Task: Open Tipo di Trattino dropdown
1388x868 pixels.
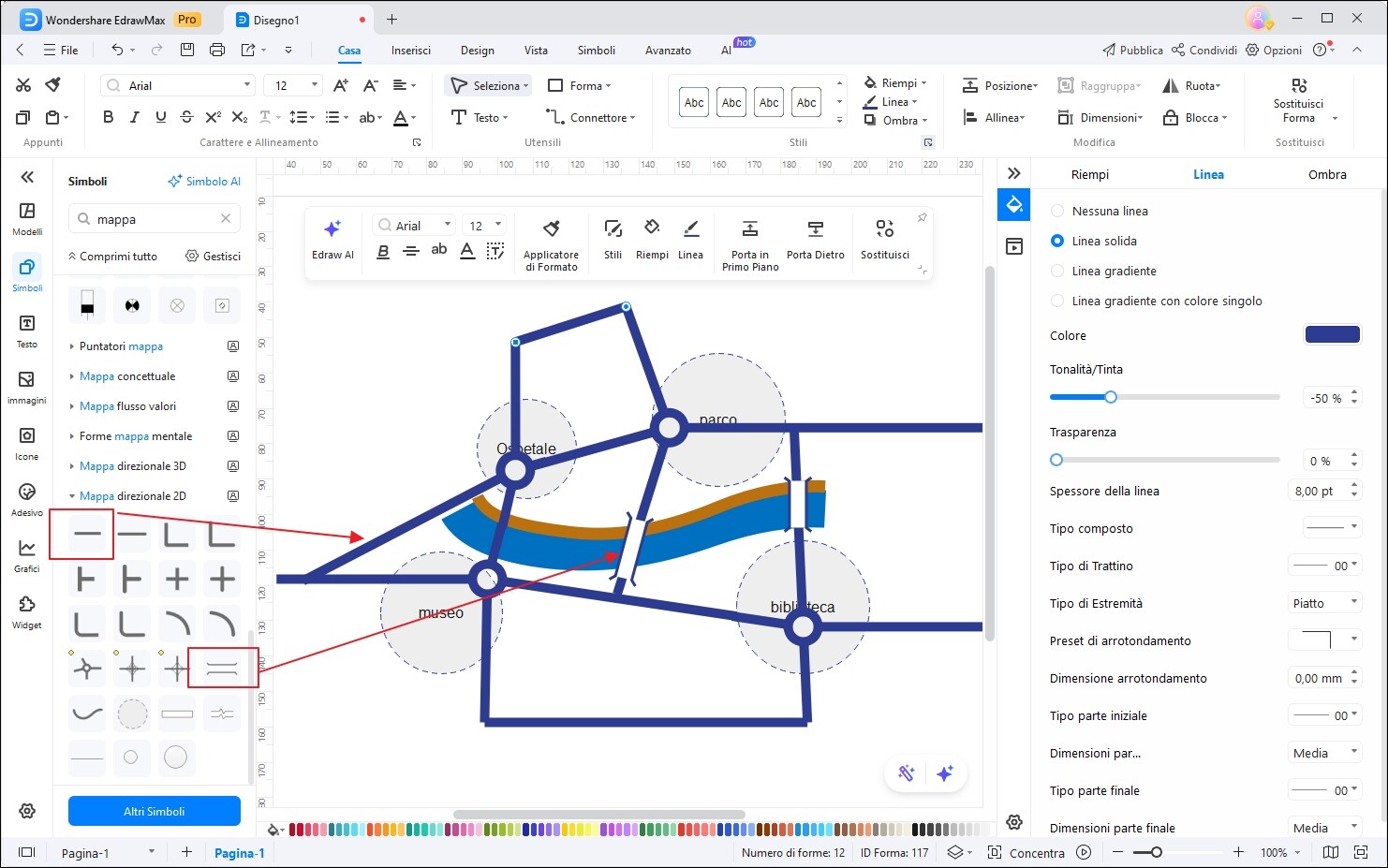Action: [1324, 566]
